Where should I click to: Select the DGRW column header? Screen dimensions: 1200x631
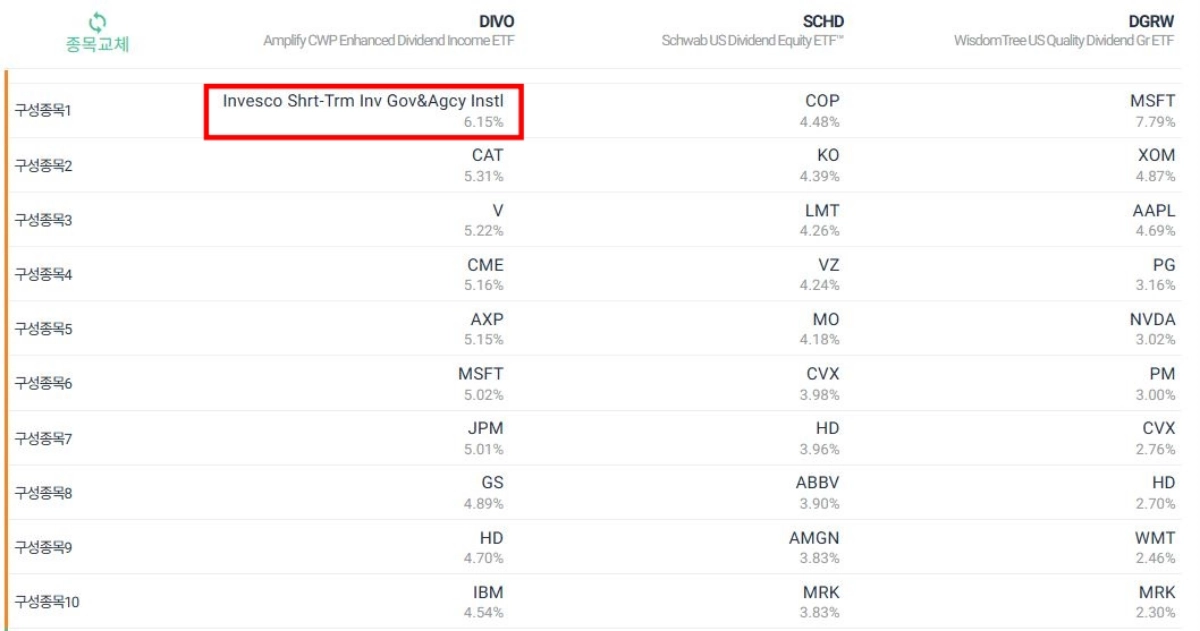tap(1153, 21)
